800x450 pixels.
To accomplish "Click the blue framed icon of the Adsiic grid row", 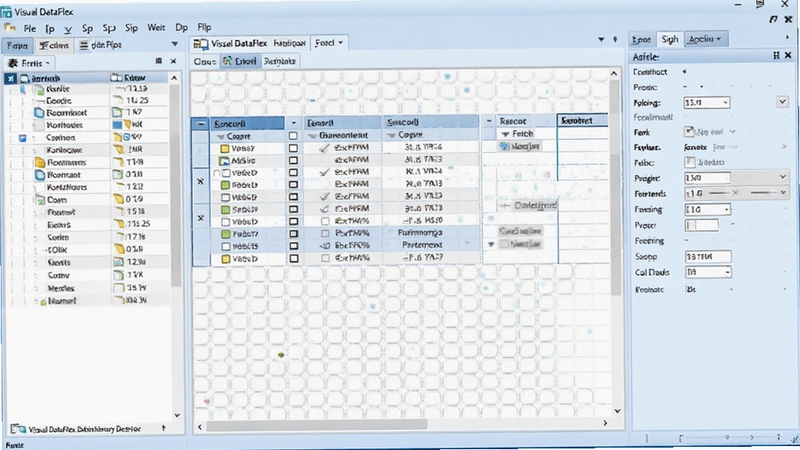I will (224, 161).
